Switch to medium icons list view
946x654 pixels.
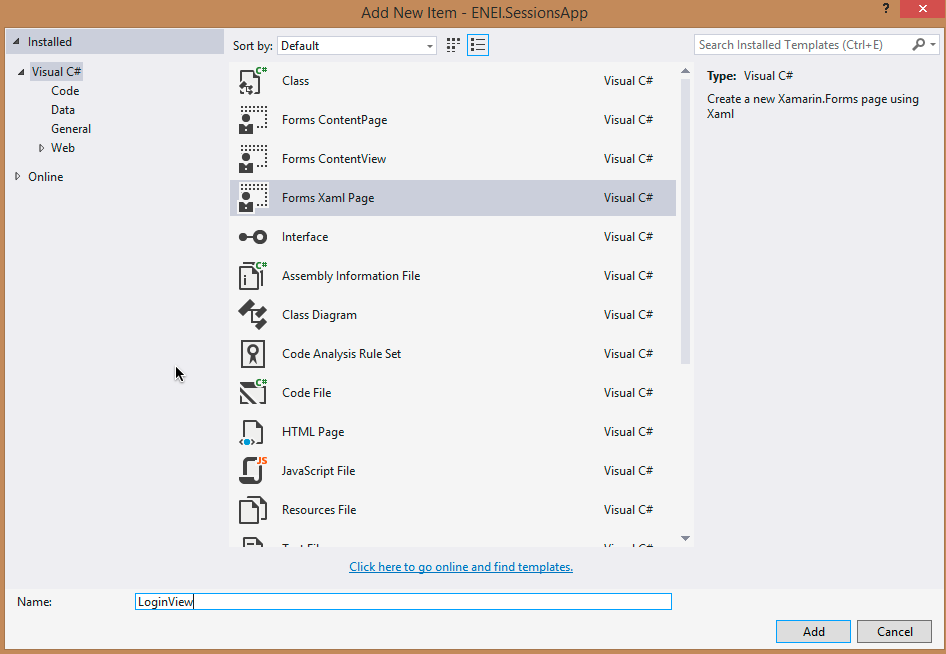tap(478, 45)
